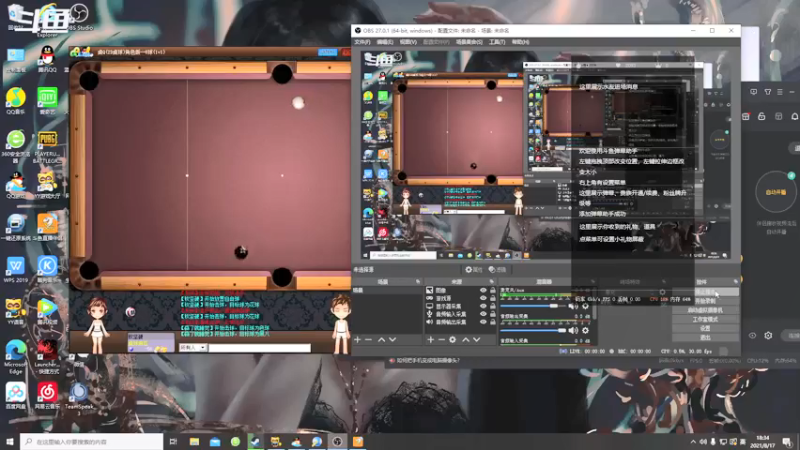Open Steam from the taskbar
The image size is (800, 450).
tap(255, 441)
